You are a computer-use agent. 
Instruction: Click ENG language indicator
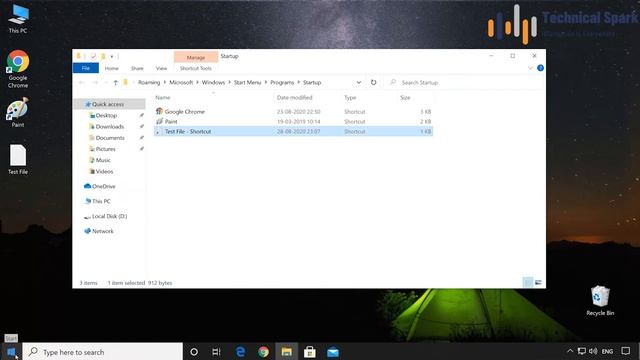click(x=607, y=351)
